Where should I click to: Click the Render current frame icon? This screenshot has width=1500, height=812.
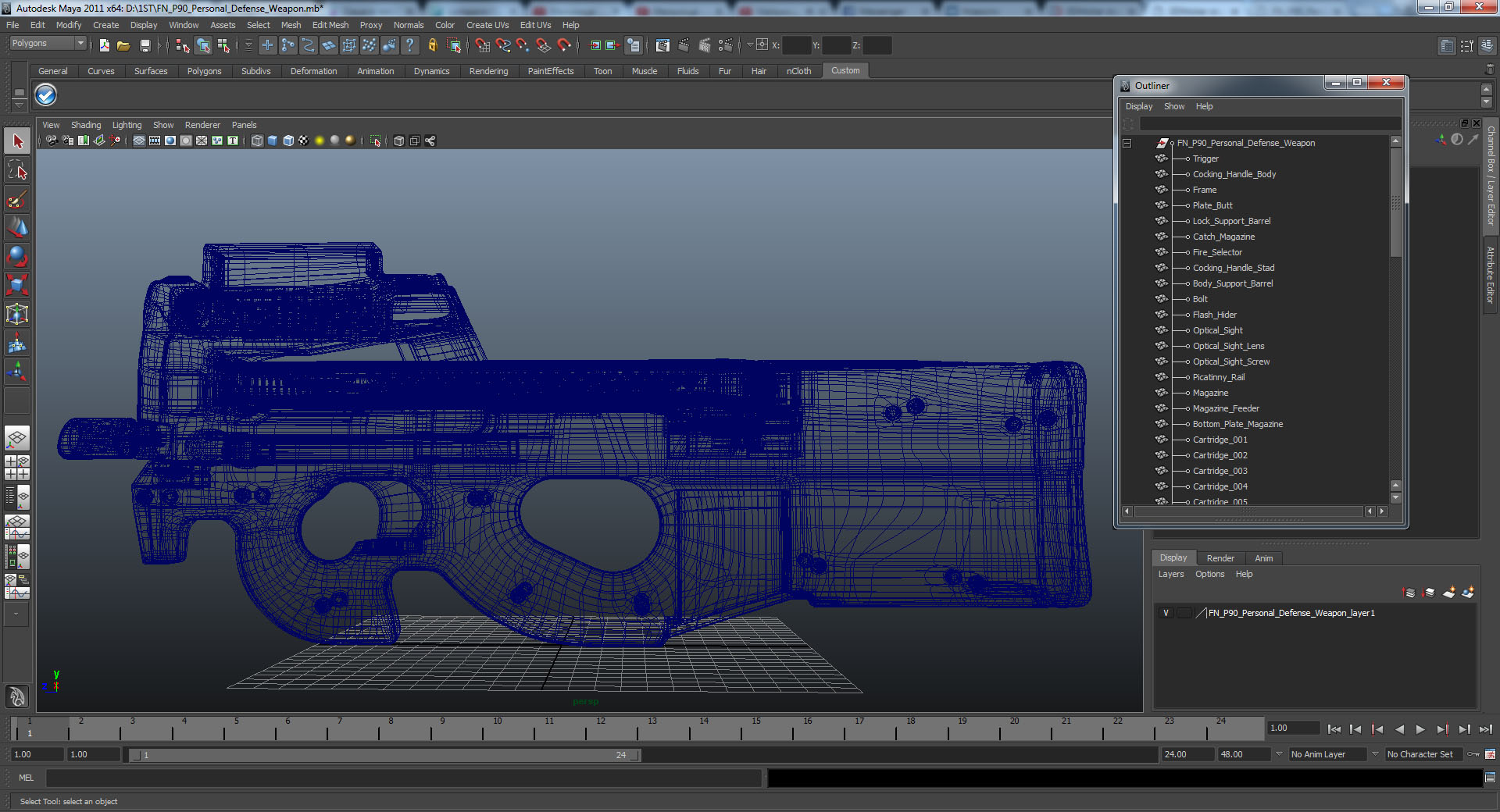coord(684,45)
